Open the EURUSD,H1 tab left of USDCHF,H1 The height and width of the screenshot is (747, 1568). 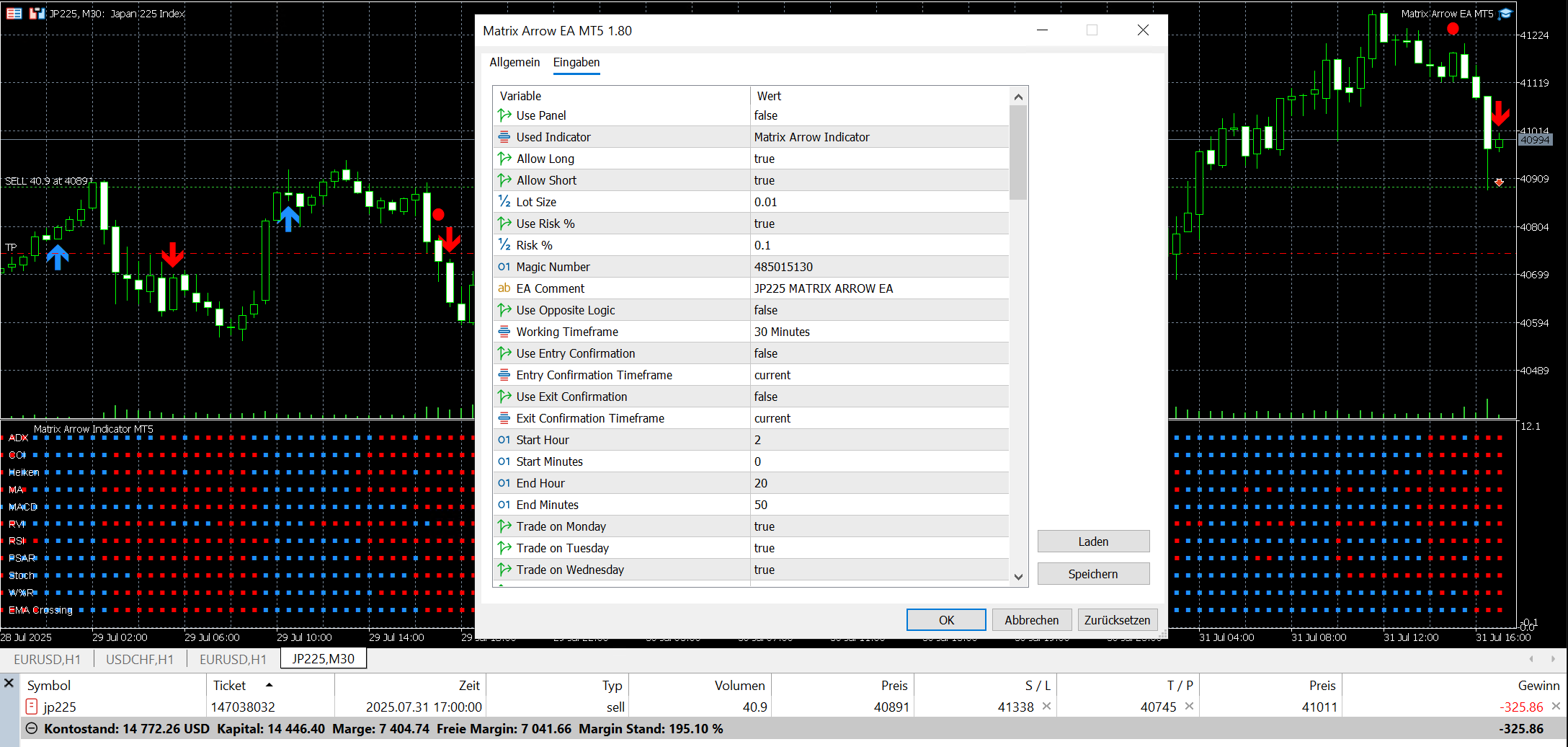pos(48,659)
